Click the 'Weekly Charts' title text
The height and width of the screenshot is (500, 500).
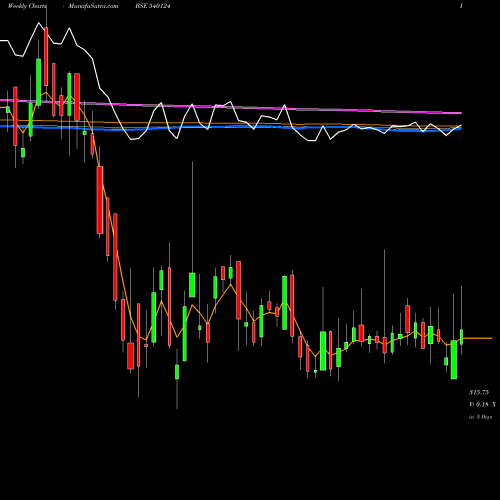pyautogui.click(x=27, y=6)
